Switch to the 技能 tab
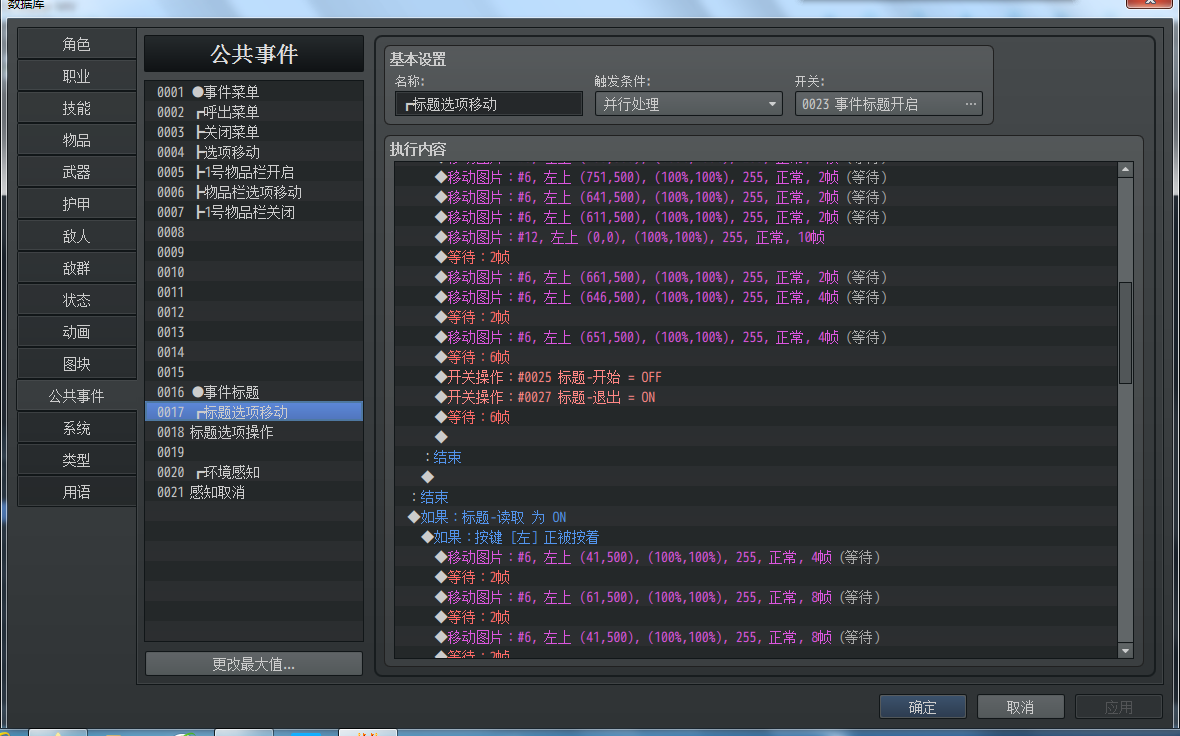The height and width of the screenshot is (736, 1180). [77, 108]
